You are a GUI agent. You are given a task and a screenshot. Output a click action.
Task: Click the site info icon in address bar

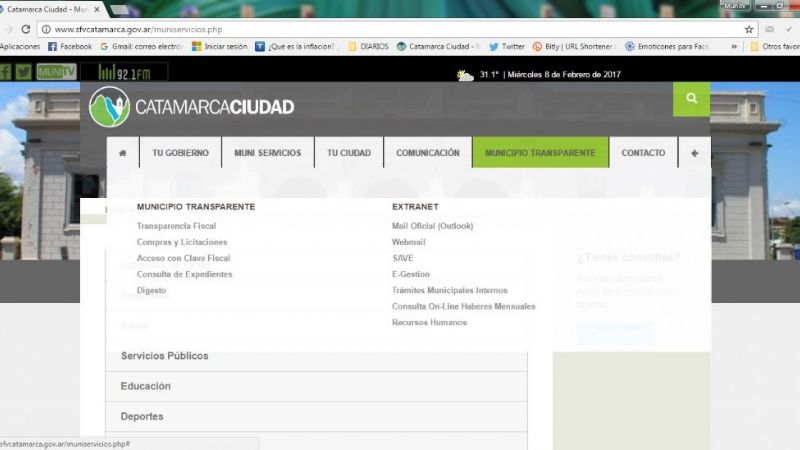[x=46, y=30]
